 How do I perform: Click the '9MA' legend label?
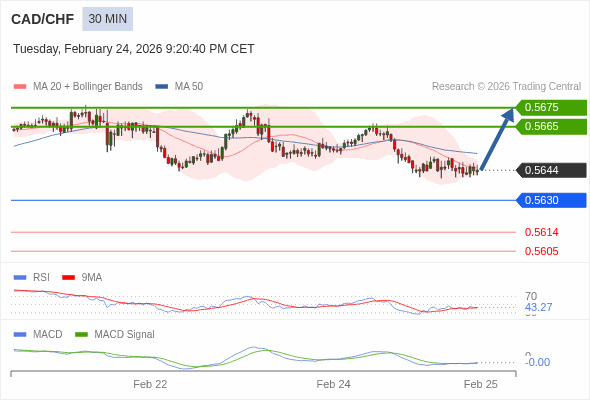tap(92, 278)
